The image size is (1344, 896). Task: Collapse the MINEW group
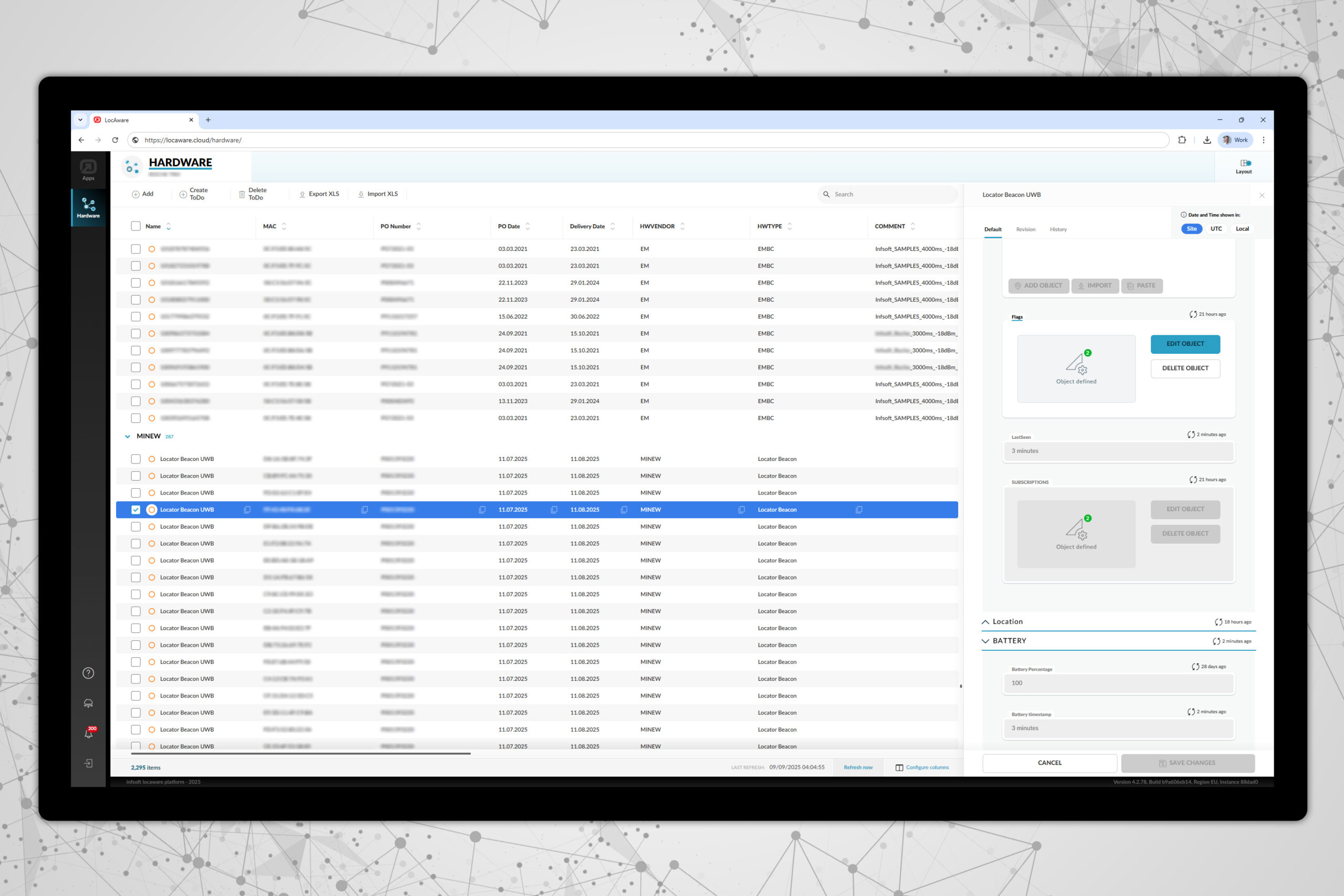[x=128, y=437]
